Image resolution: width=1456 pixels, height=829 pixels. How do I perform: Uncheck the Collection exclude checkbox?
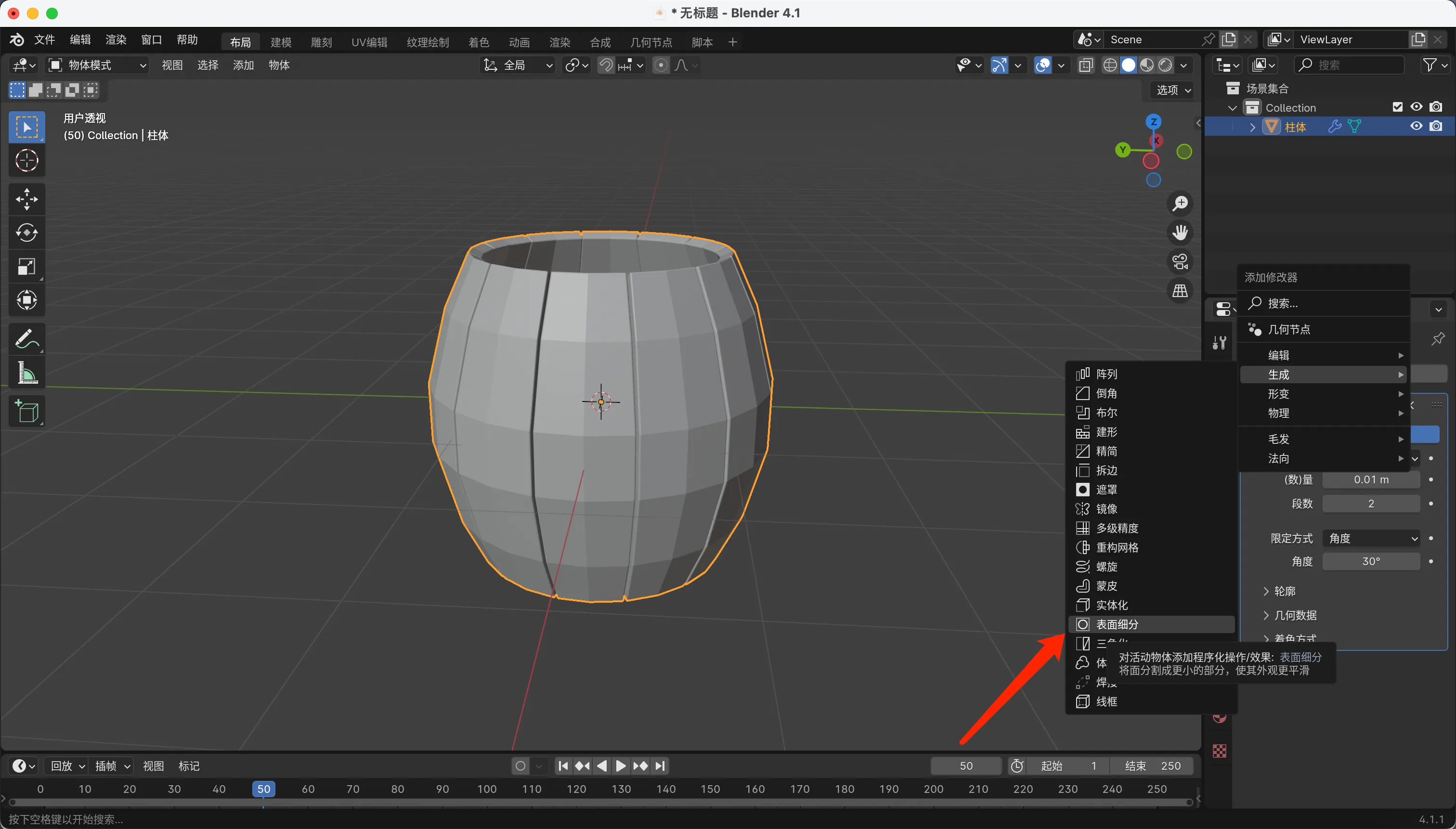pyautogui.click(x=1397, y=107)
